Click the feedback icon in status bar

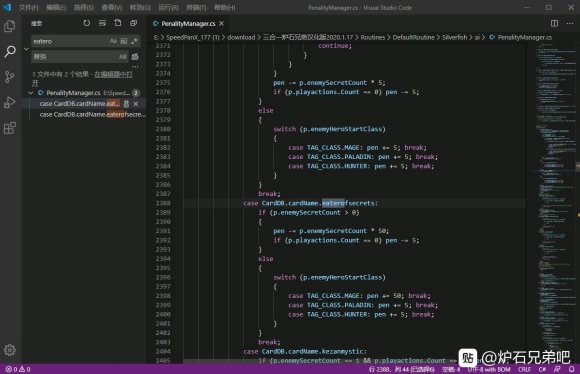[557, 369]
